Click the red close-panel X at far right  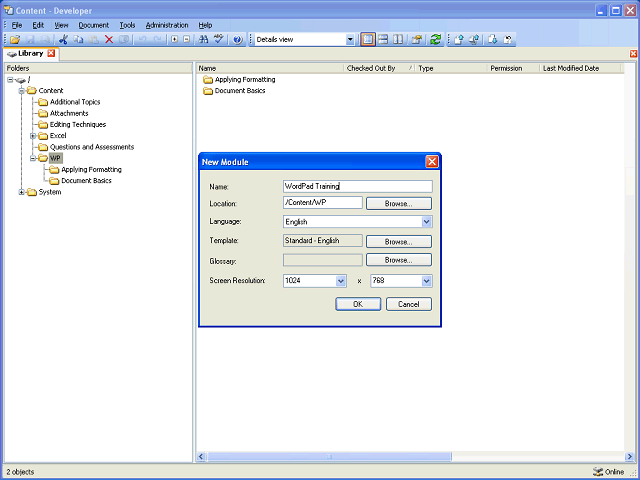coord(633,53)
